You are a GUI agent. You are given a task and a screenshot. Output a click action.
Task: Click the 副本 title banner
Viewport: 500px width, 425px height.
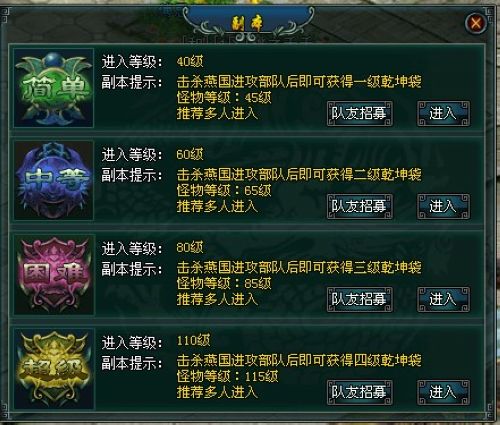click(x=248, y=23)
